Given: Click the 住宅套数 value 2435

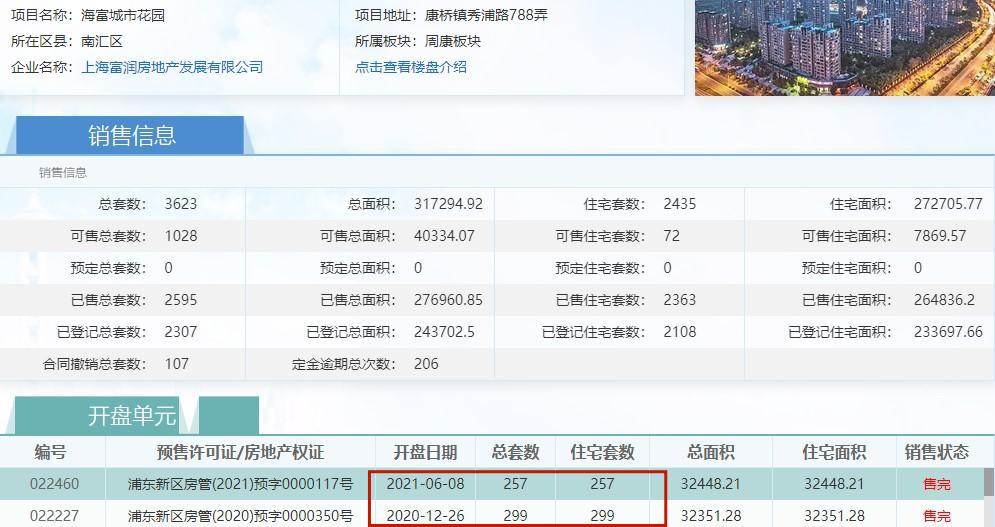Looking at the screenshot, I should click(x=680, y=204).
